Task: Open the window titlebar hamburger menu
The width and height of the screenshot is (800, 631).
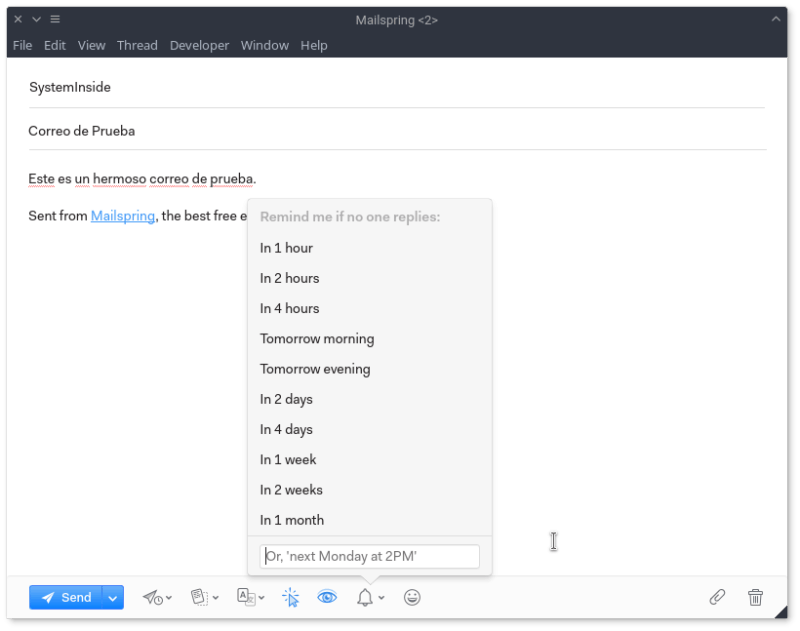Action: click(x=55, y=19)
